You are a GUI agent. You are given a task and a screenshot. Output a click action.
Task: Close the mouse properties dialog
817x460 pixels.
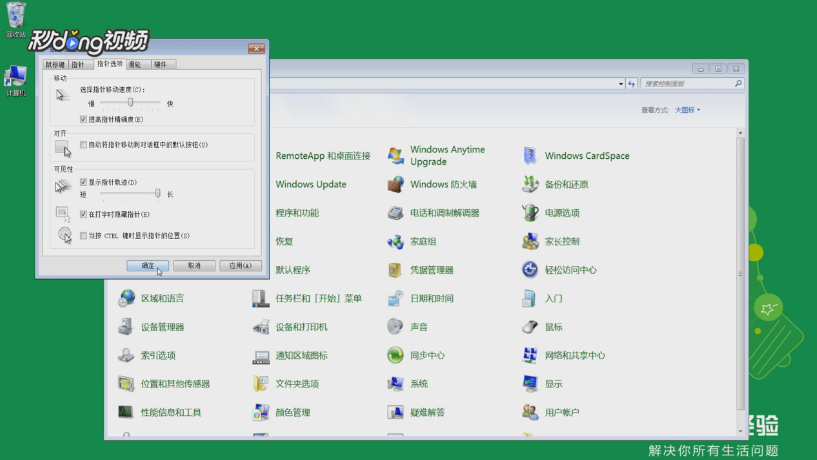coord(256,48)
